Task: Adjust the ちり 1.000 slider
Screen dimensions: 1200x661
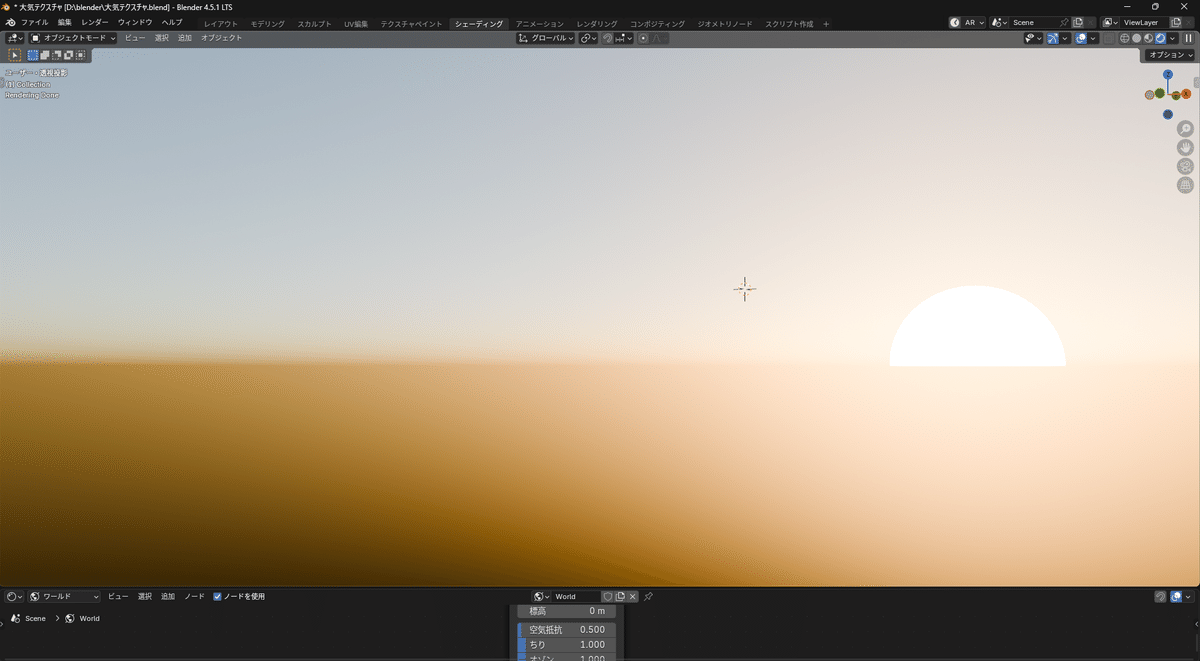Action: tap(566, 645)
